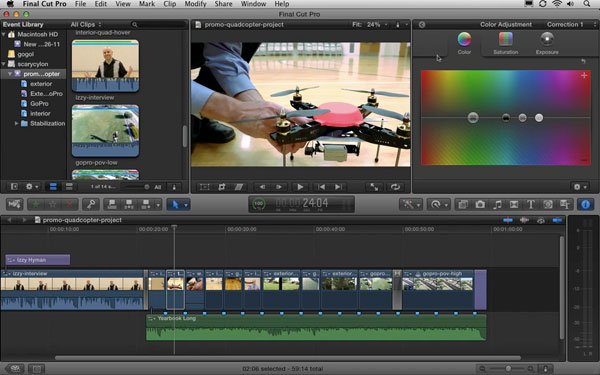Screen dimensions: 600x375
Task: Open the transitions browser
Action: 514,204
